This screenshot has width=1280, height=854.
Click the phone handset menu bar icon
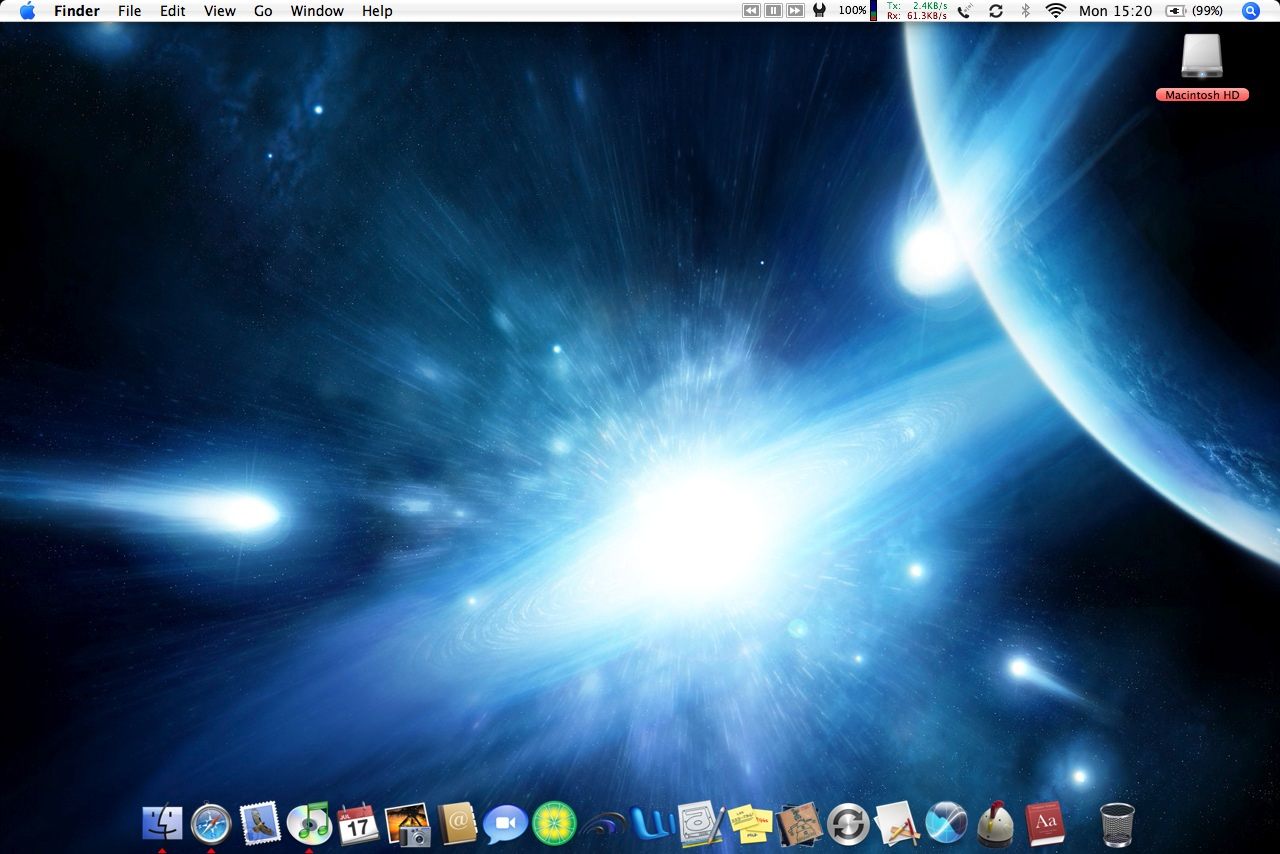965,11
